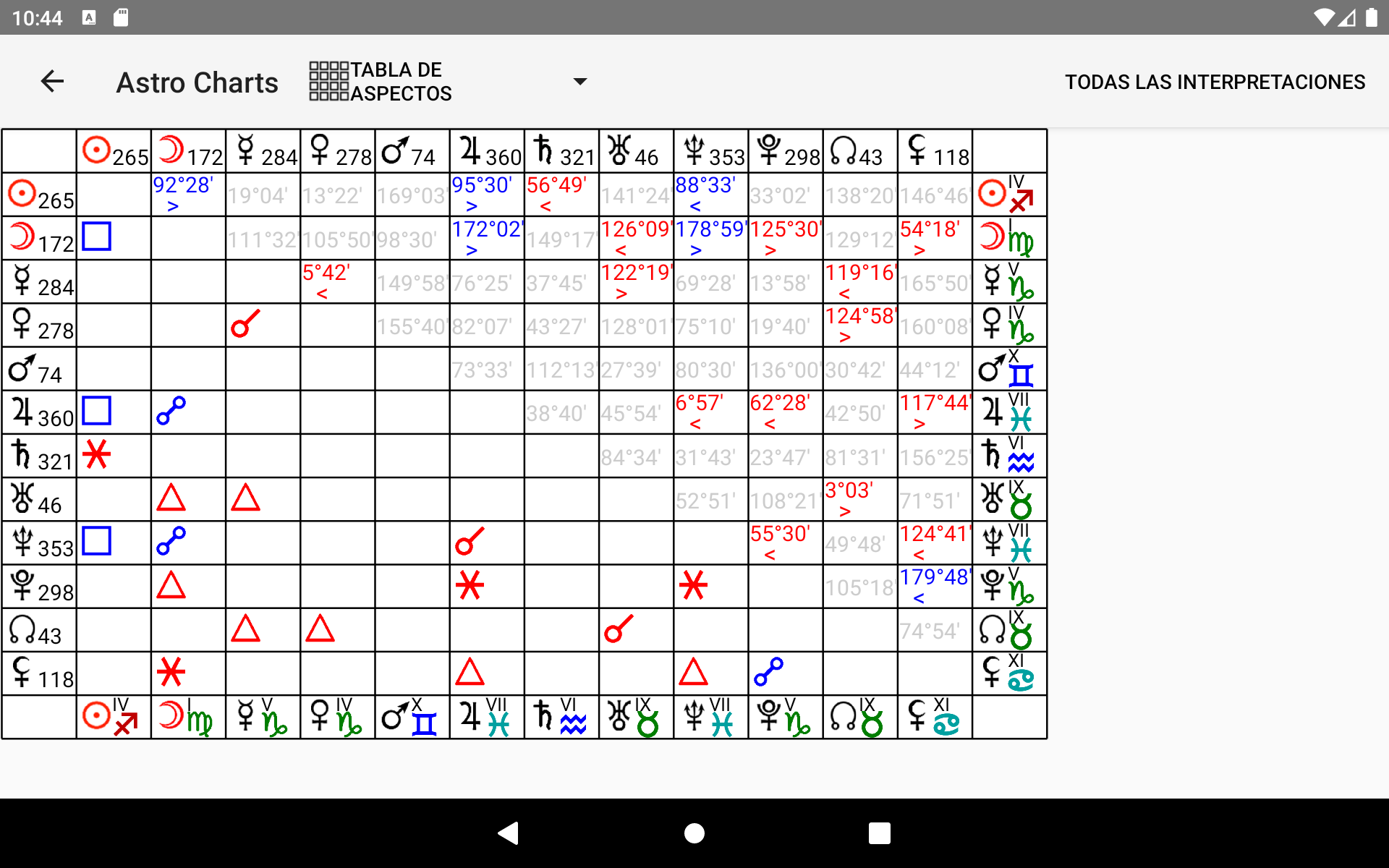Screen dimensions: 1389x868
Task: Click the 54°18' Moon-Lilith angle value
Action: [x=930, y=229]
